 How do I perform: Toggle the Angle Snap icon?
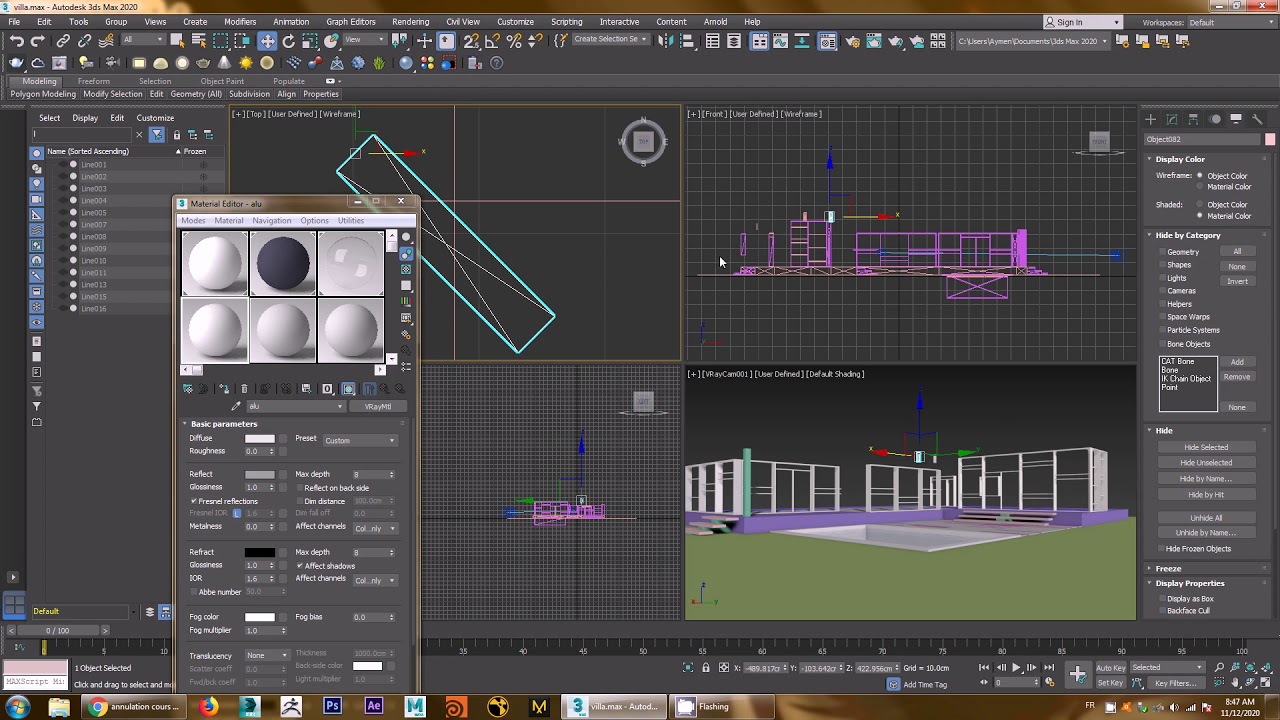(493, 41)
